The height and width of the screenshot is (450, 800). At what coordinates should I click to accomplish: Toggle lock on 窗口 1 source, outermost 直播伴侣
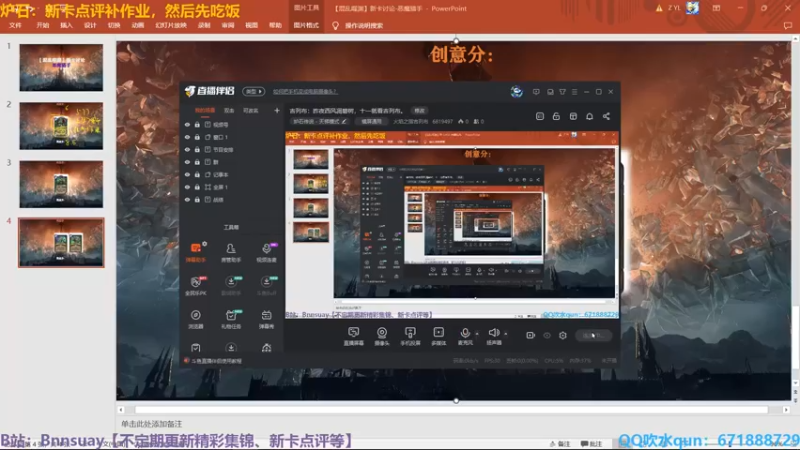point(197,137)
